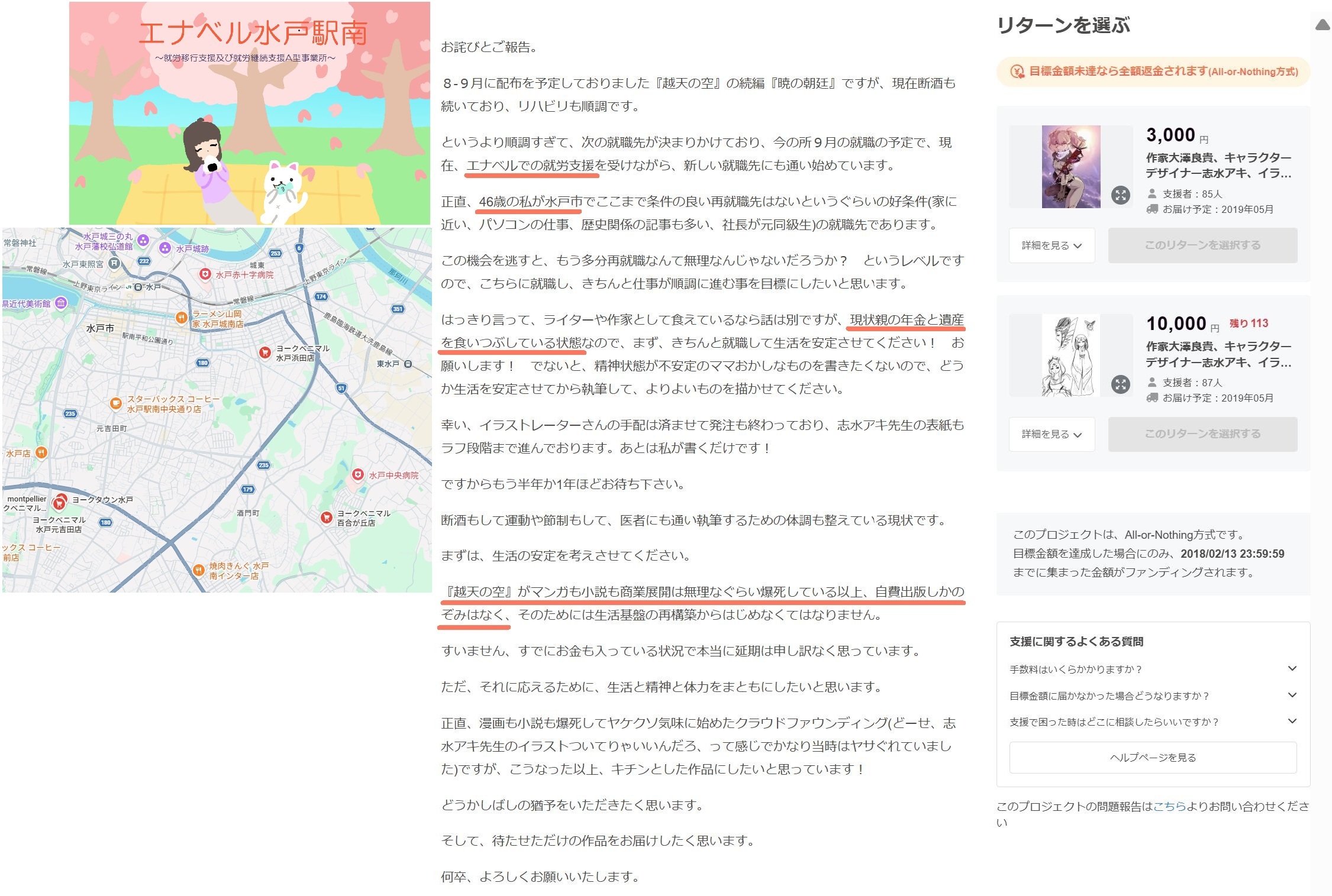The width and height of the screenshot is (1332, 896).
Task: Expand 詳細を見る for the 10,000円 return
Action: click(x=1052, y=434)
